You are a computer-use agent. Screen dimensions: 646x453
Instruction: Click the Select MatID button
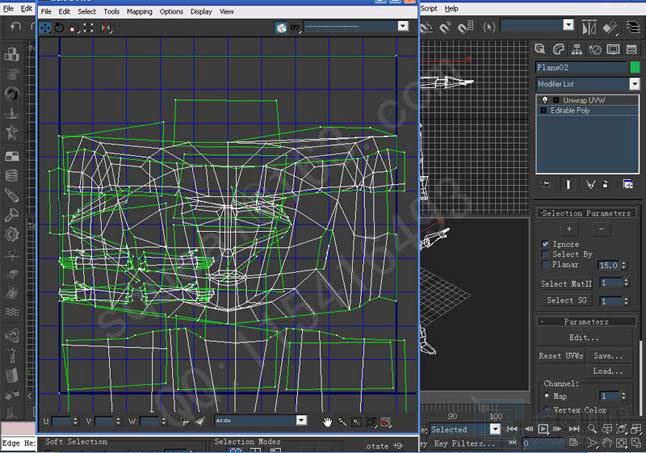(566, 284)
